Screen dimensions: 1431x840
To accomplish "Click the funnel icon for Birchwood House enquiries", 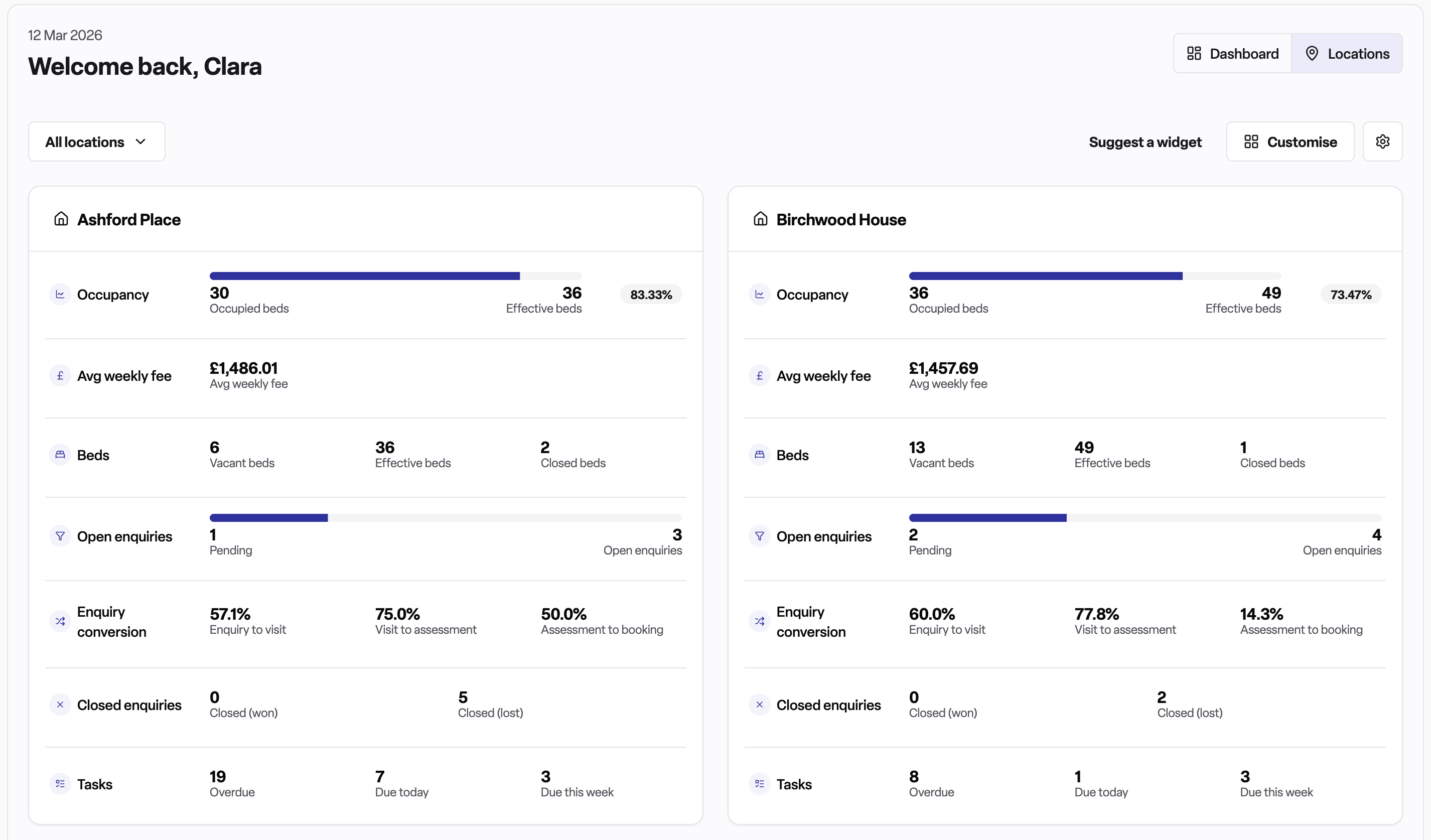I will [759, 536].
